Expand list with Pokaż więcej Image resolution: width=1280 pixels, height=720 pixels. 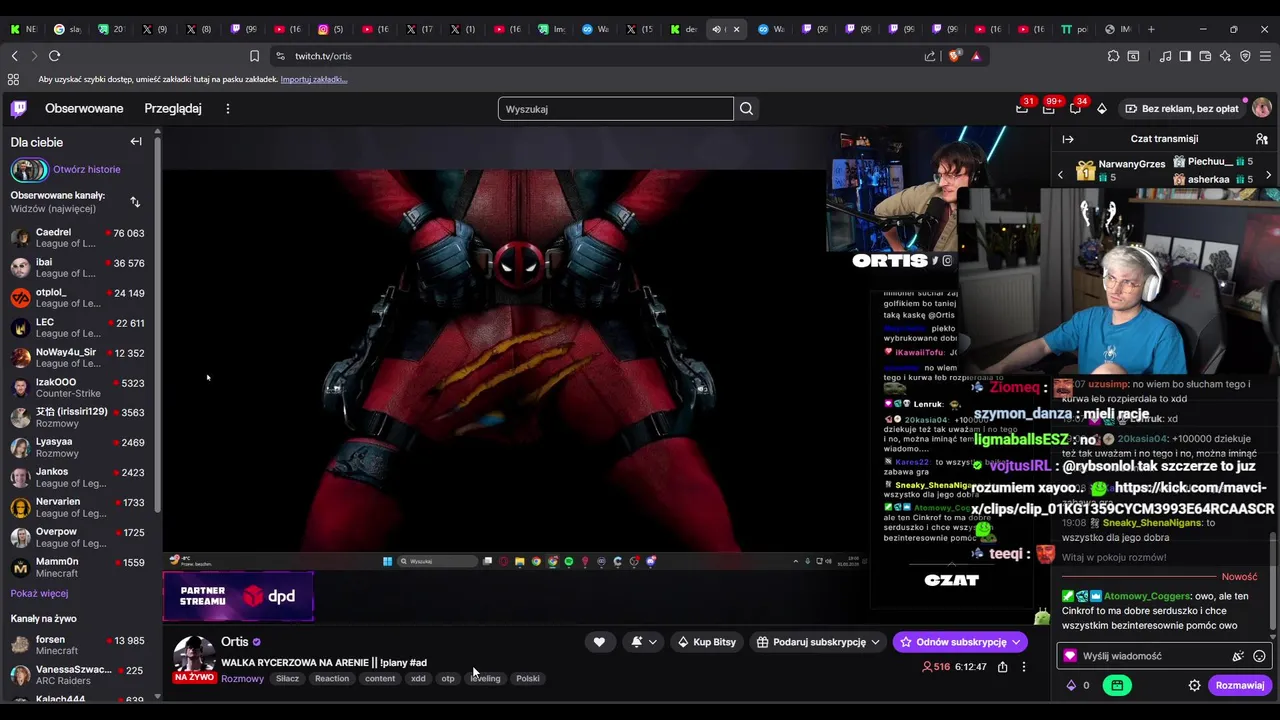pyautogui.click(x=39, y=593)
